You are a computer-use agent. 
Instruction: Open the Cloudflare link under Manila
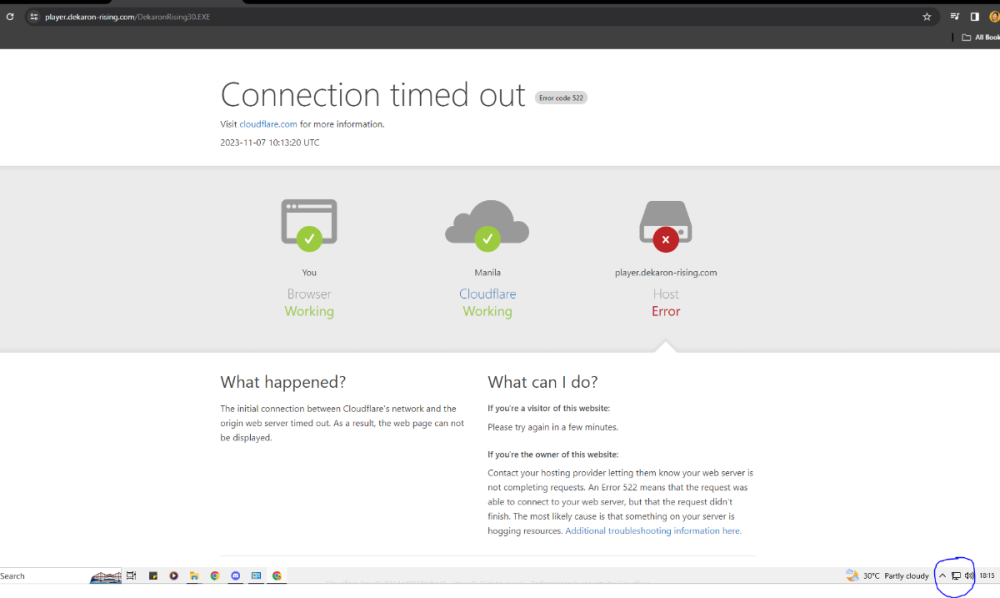(487, 294)
